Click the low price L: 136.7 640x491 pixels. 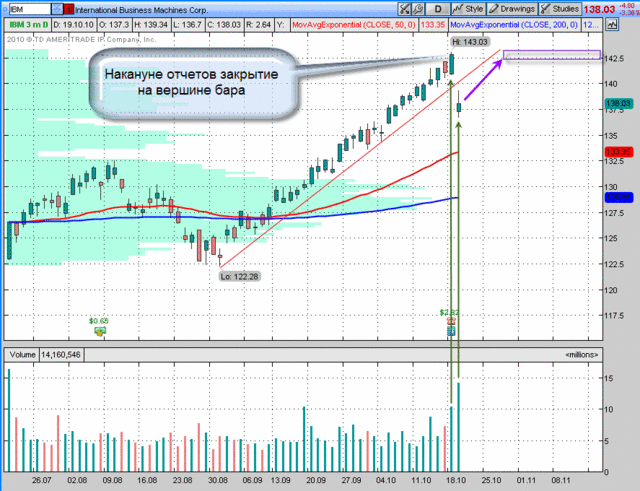(187, 25)
